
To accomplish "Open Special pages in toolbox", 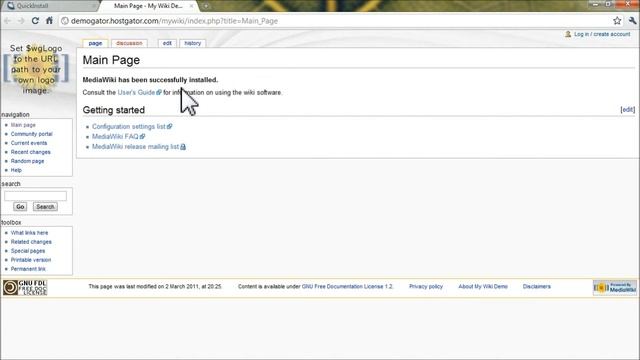I will pos(28,251).
